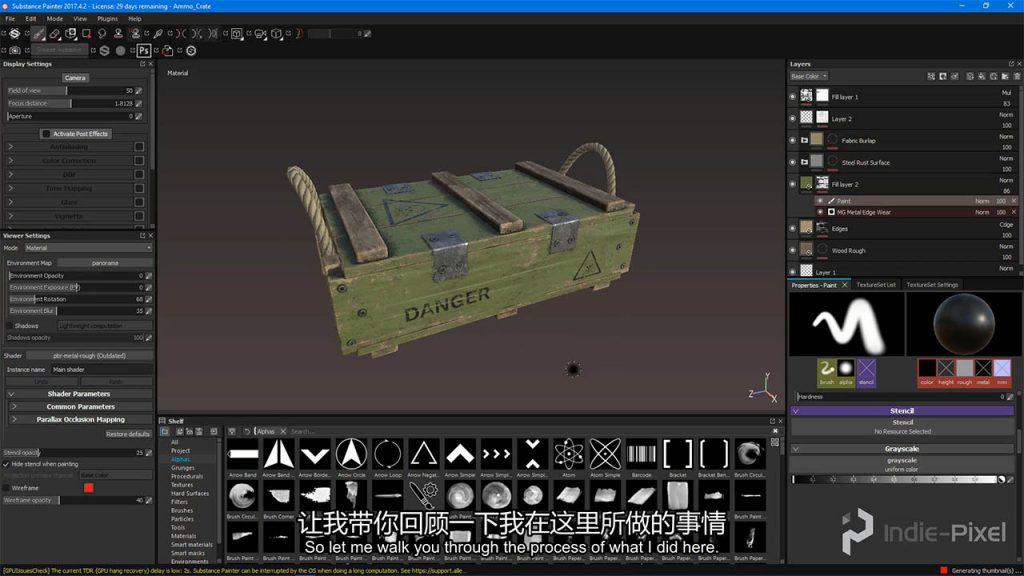Expand Parallax Occlusion Mapping section
The width and height of the screenshot is (1024, 576).
point(80,419)
